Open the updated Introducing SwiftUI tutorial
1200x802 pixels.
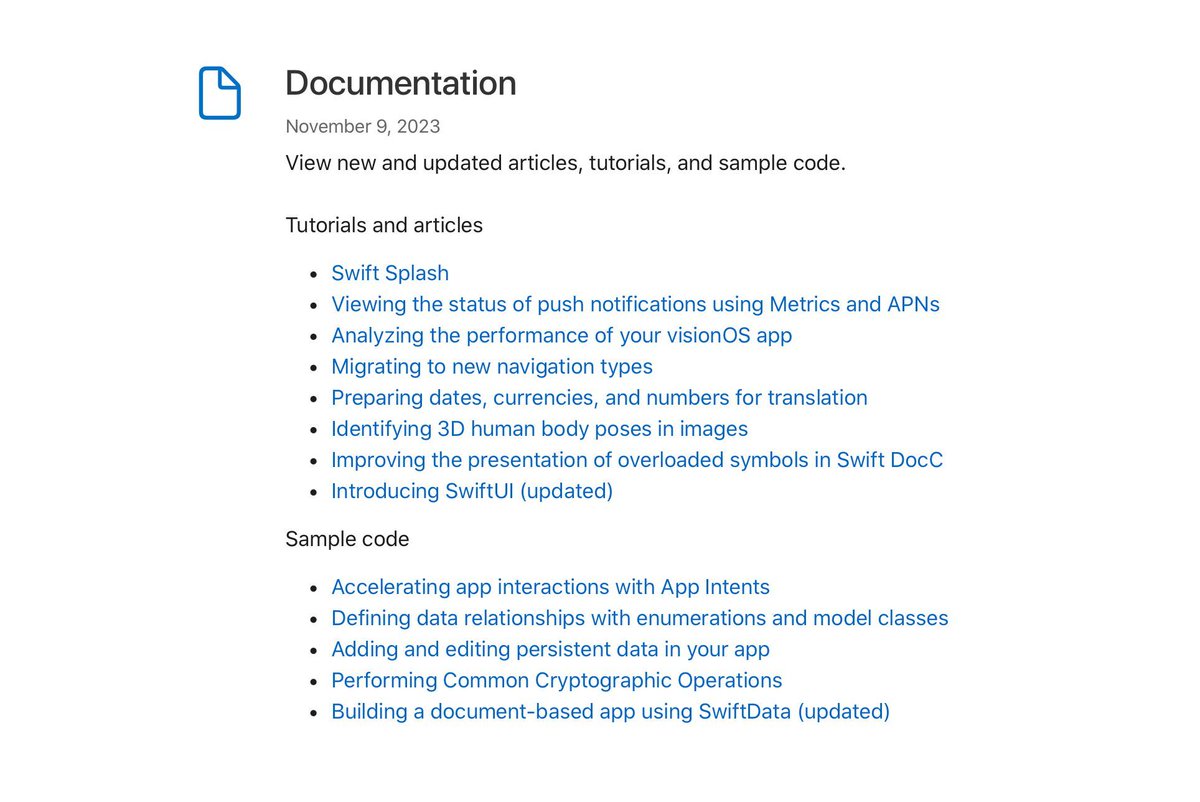click(x=472, y=490)
